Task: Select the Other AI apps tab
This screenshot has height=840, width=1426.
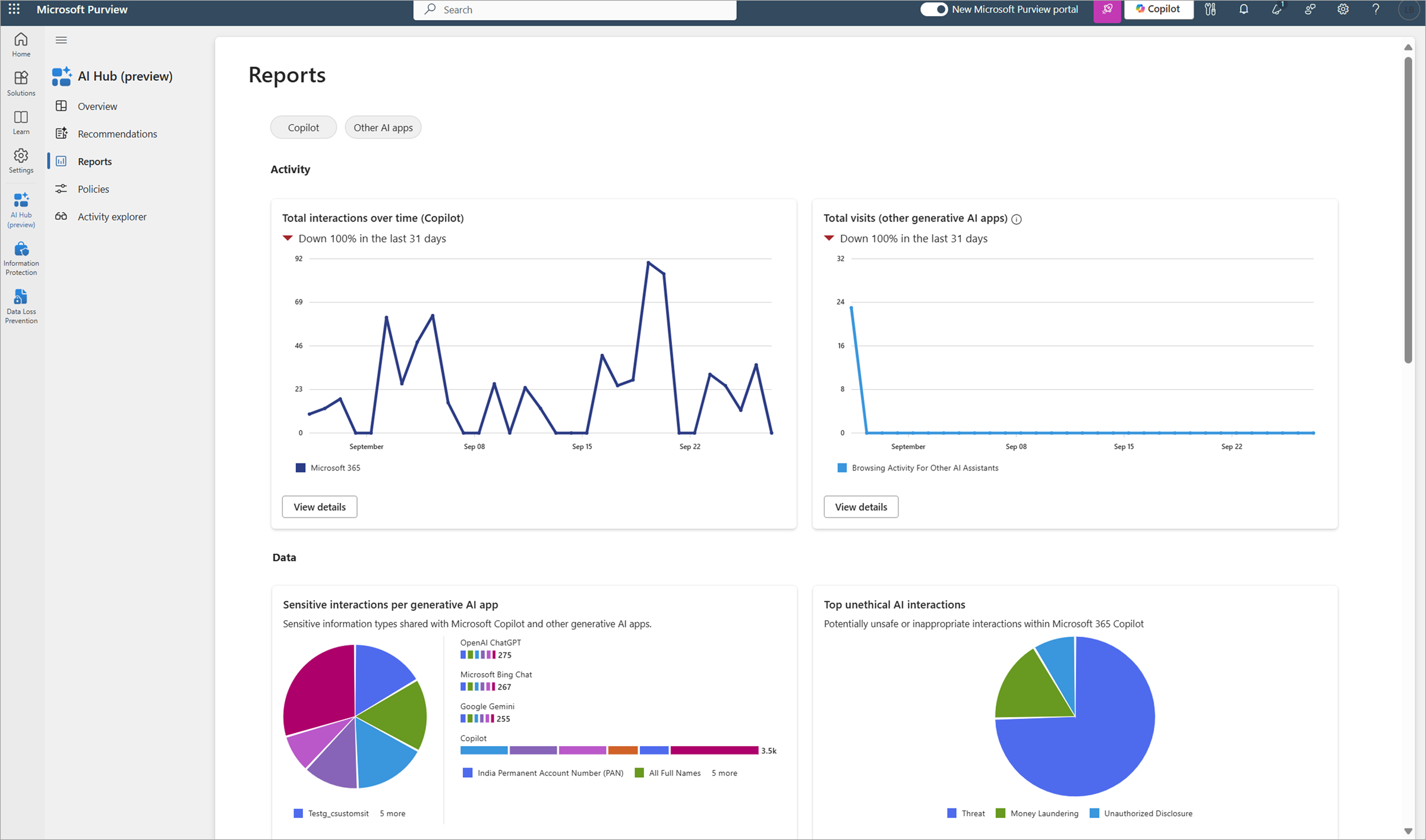Action: coord(382,127)
